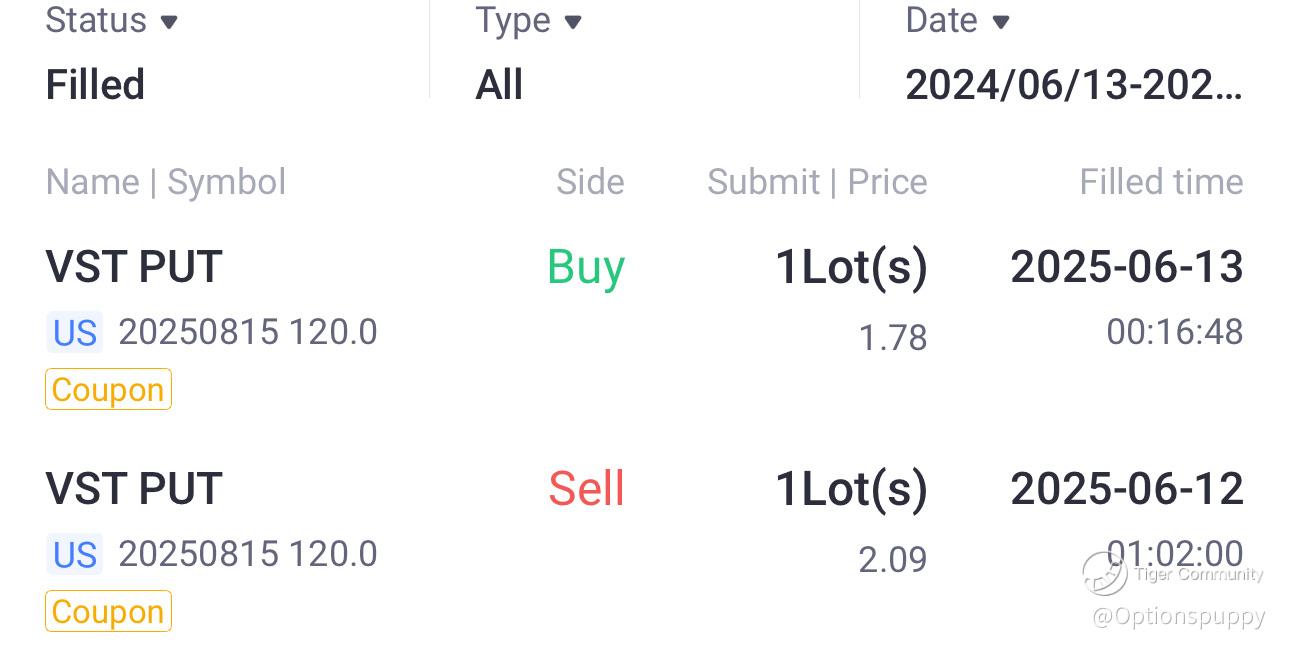Click the Date dropdown arrow icon
The image size is (1290, 645).
1000,22
